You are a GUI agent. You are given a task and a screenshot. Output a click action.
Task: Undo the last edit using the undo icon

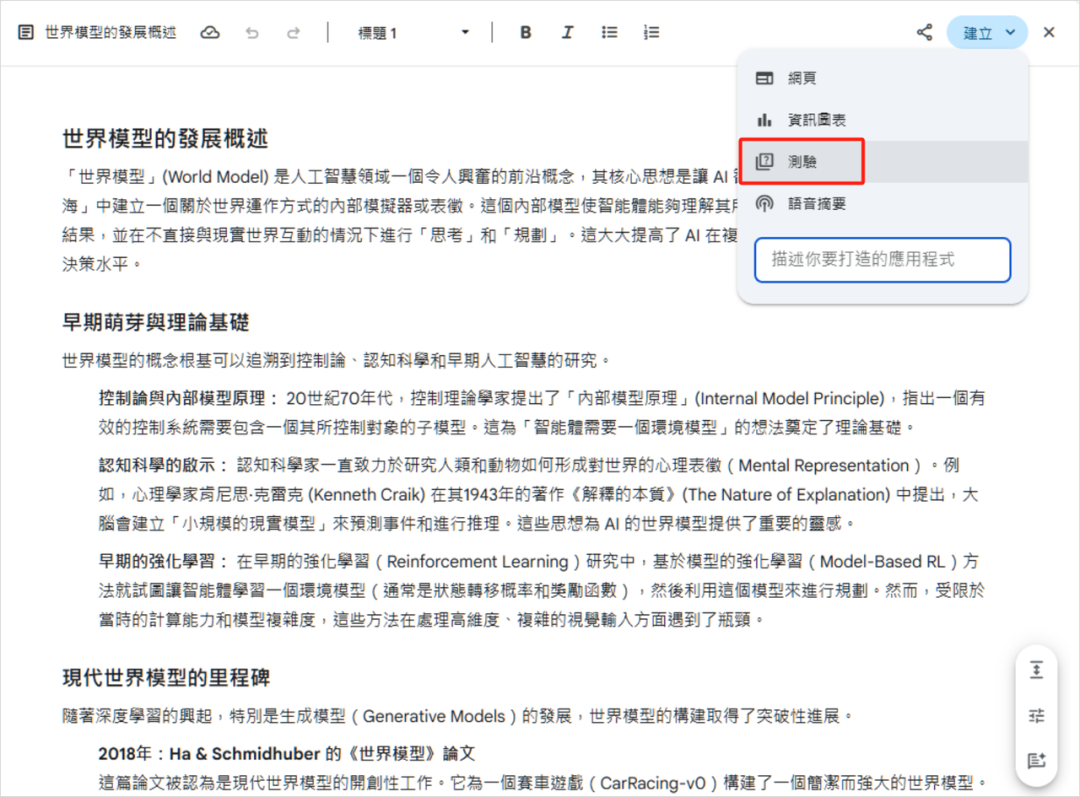[253, 31]
